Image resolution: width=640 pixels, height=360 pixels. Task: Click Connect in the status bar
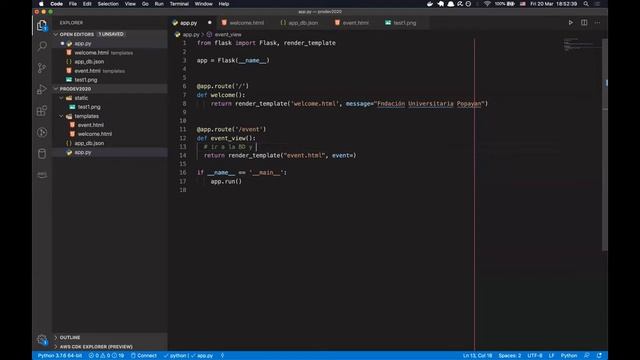tap(144, 356)
